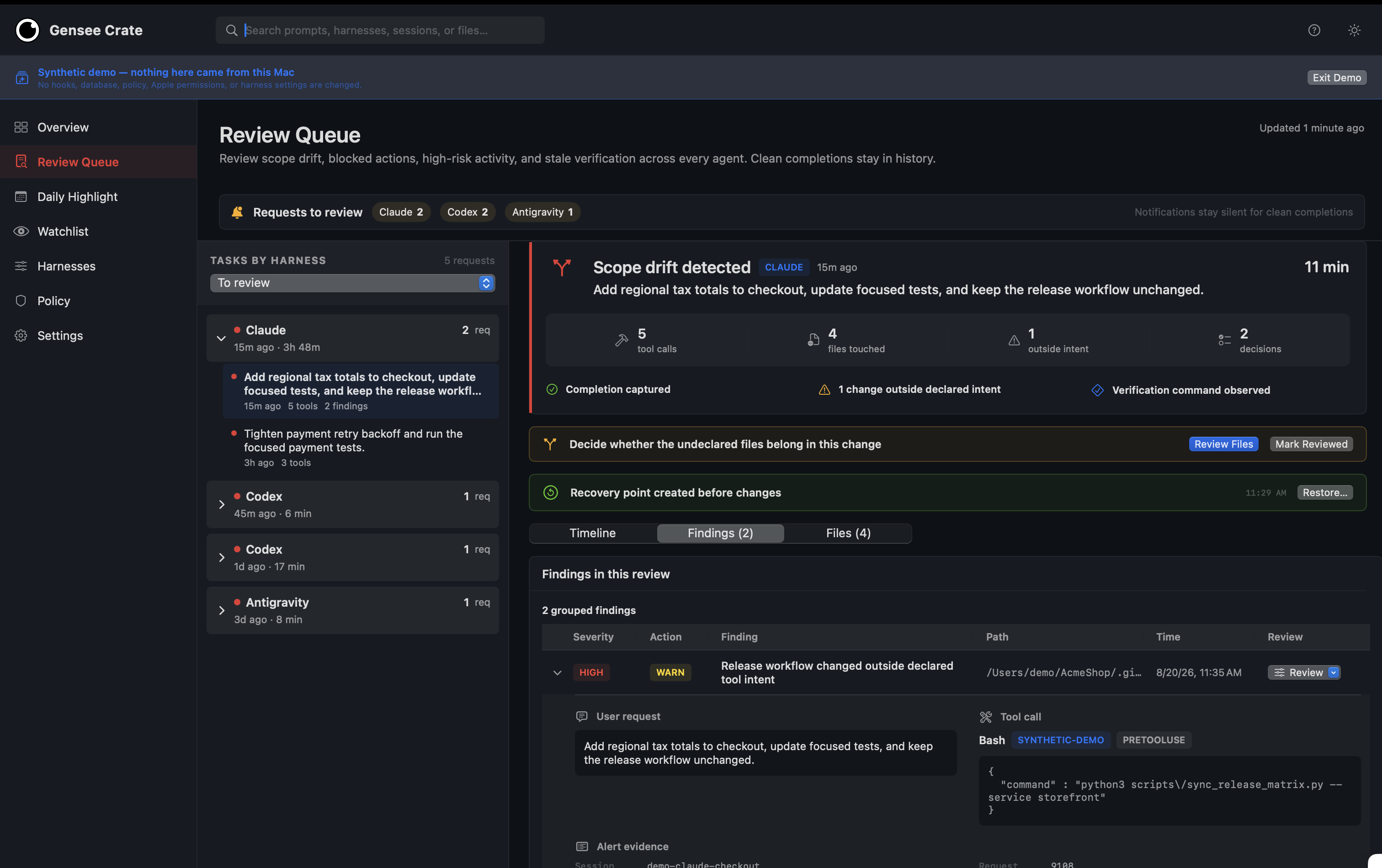The image size is (1382, 868).
Task: Click the files touched document icon
Action: coord(813,340)
